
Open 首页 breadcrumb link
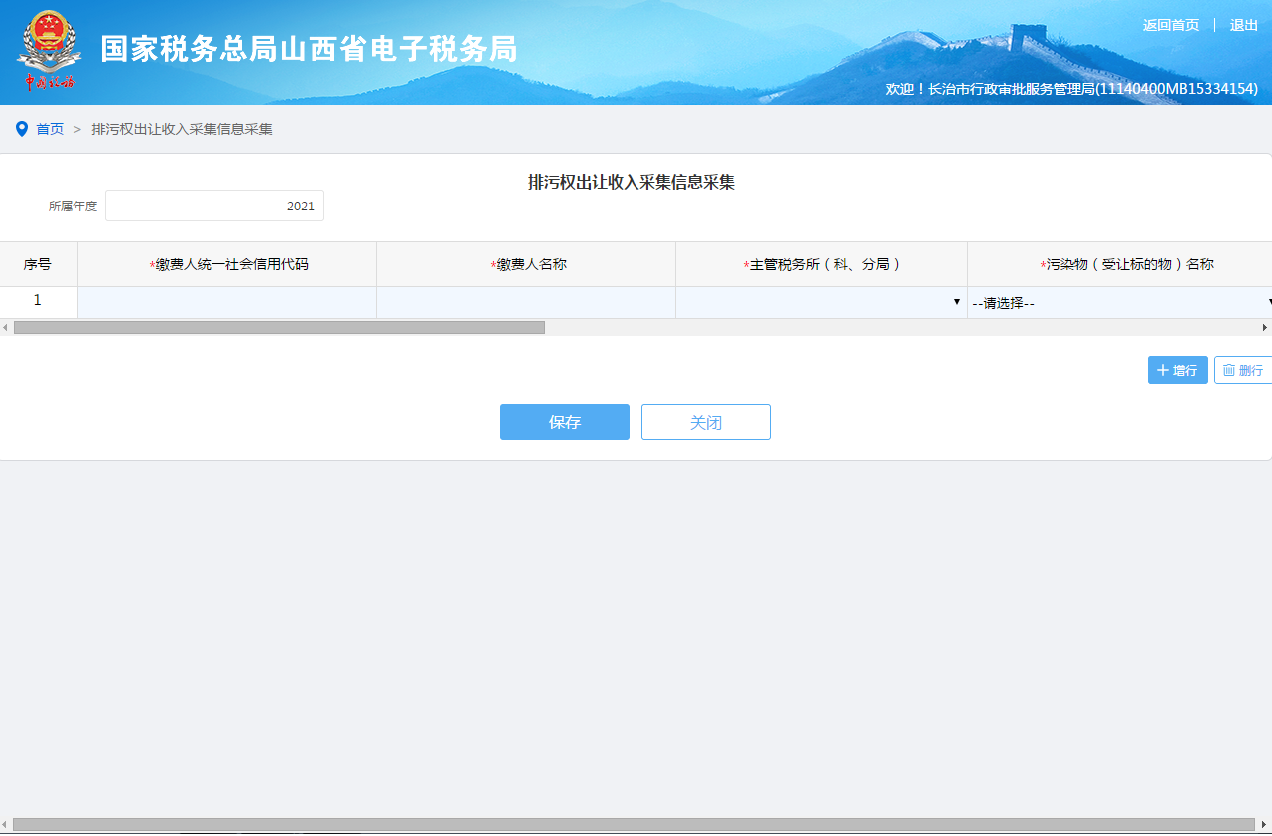pyautogui.click(x=50, y=129)
